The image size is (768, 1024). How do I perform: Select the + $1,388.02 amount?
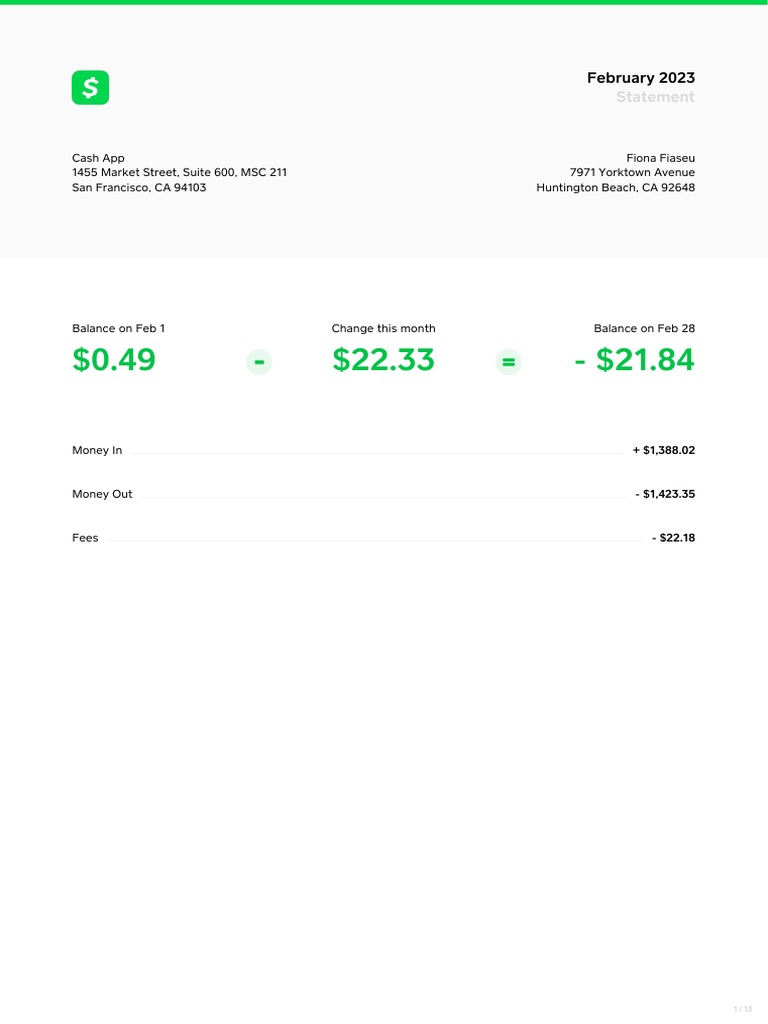coord(663,450)
